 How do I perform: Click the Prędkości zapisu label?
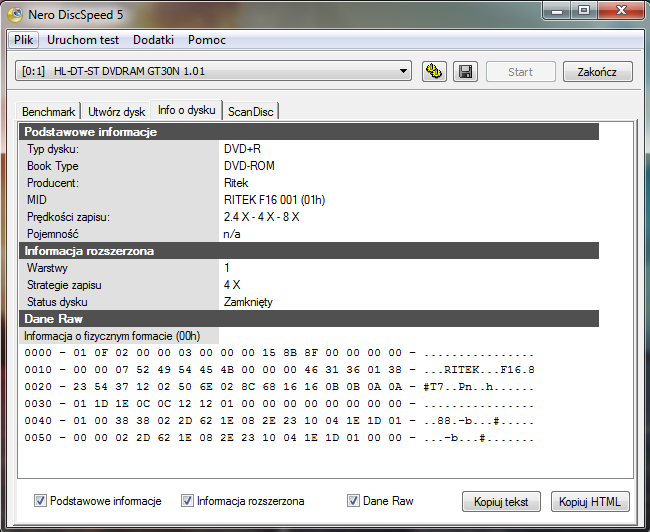point(68,217)
